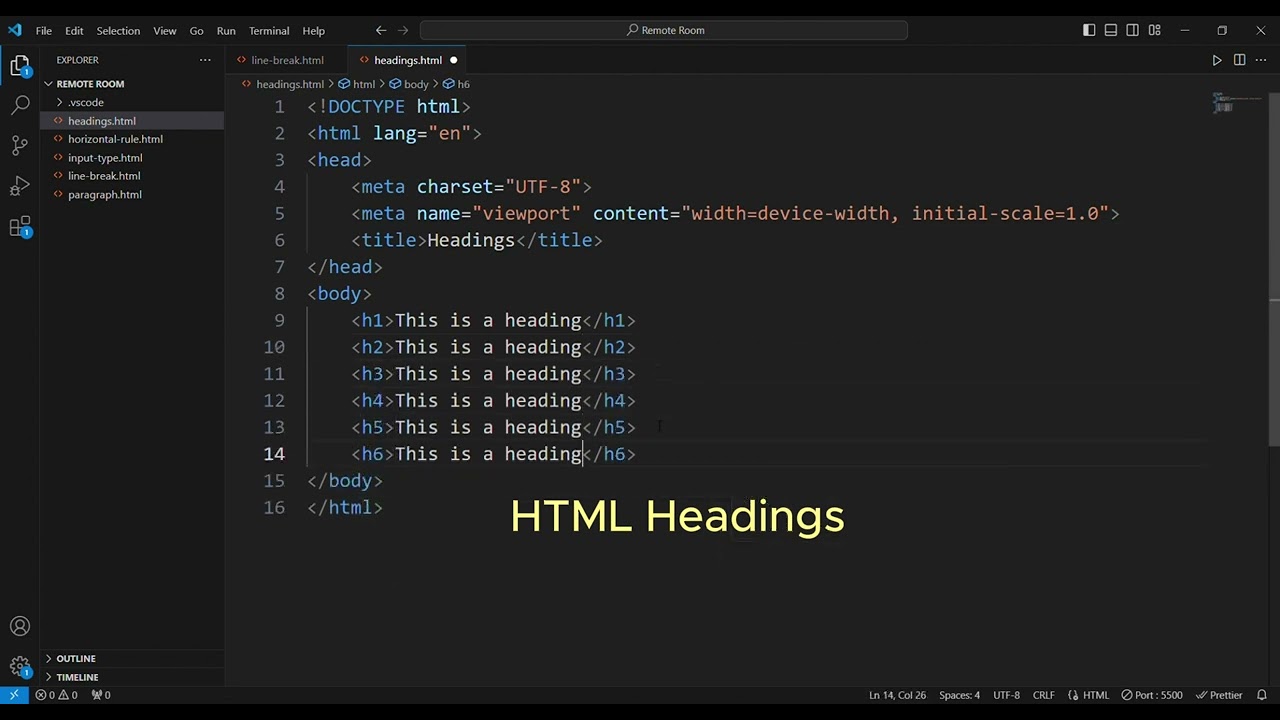The image size is (1280, 720).
Task: Open Customize Layout icon
Action: coord(1155,30)
